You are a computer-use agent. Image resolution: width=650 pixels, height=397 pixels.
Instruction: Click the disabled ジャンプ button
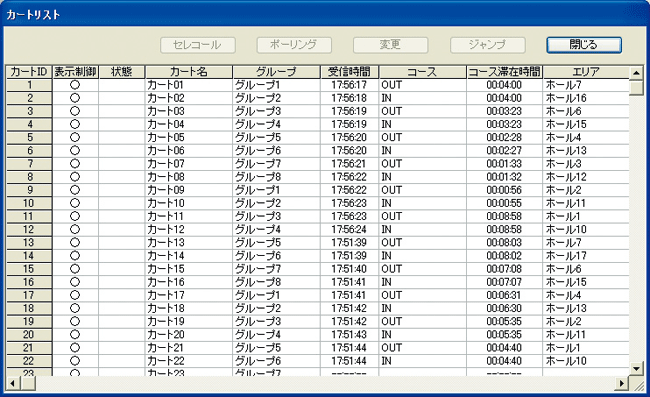coord(488,45)
